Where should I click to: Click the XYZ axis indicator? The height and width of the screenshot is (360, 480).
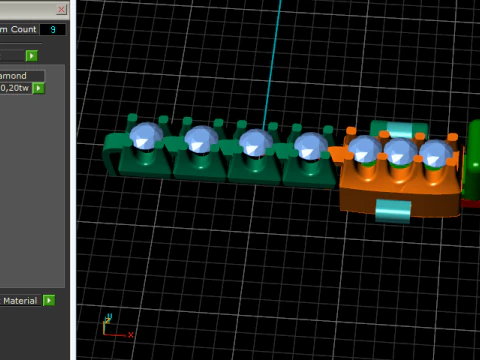[118, 327]
